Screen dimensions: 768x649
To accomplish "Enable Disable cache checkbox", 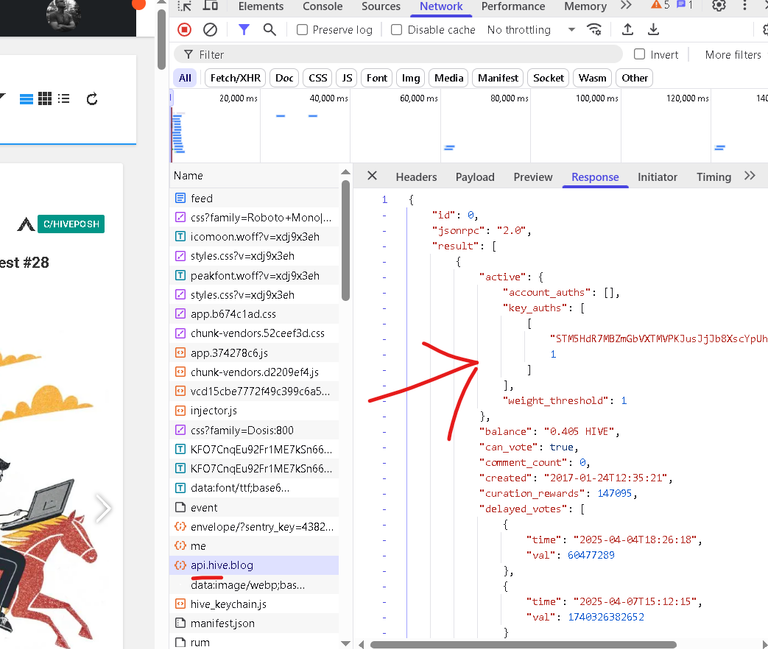I will pyautogui.click(x=396, y=30).
